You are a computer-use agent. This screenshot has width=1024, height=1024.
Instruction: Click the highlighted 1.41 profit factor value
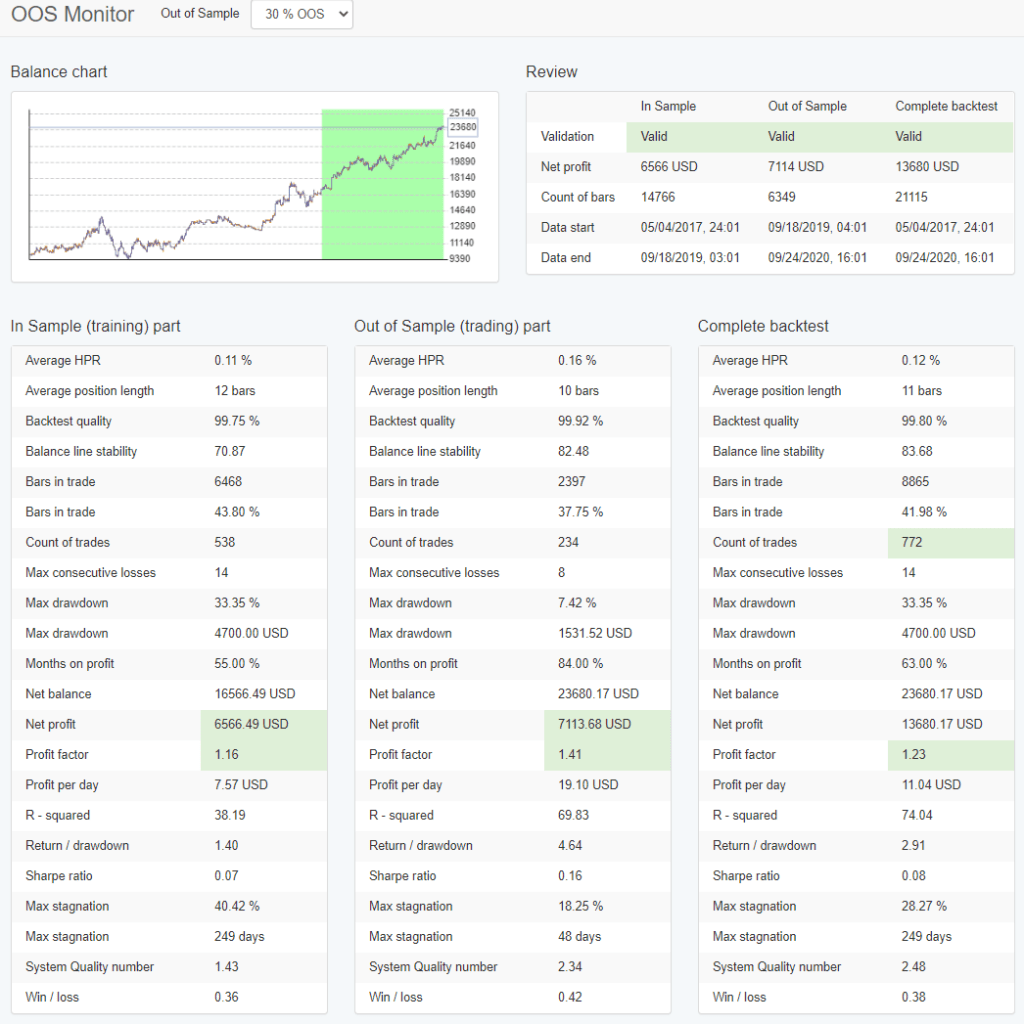pyautogui.click(x=572, y=754)
